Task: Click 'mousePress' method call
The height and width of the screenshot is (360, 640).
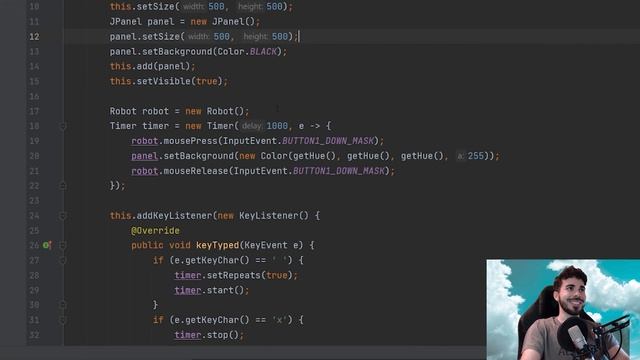Action: pyautogui.click(x=190, y=141)
